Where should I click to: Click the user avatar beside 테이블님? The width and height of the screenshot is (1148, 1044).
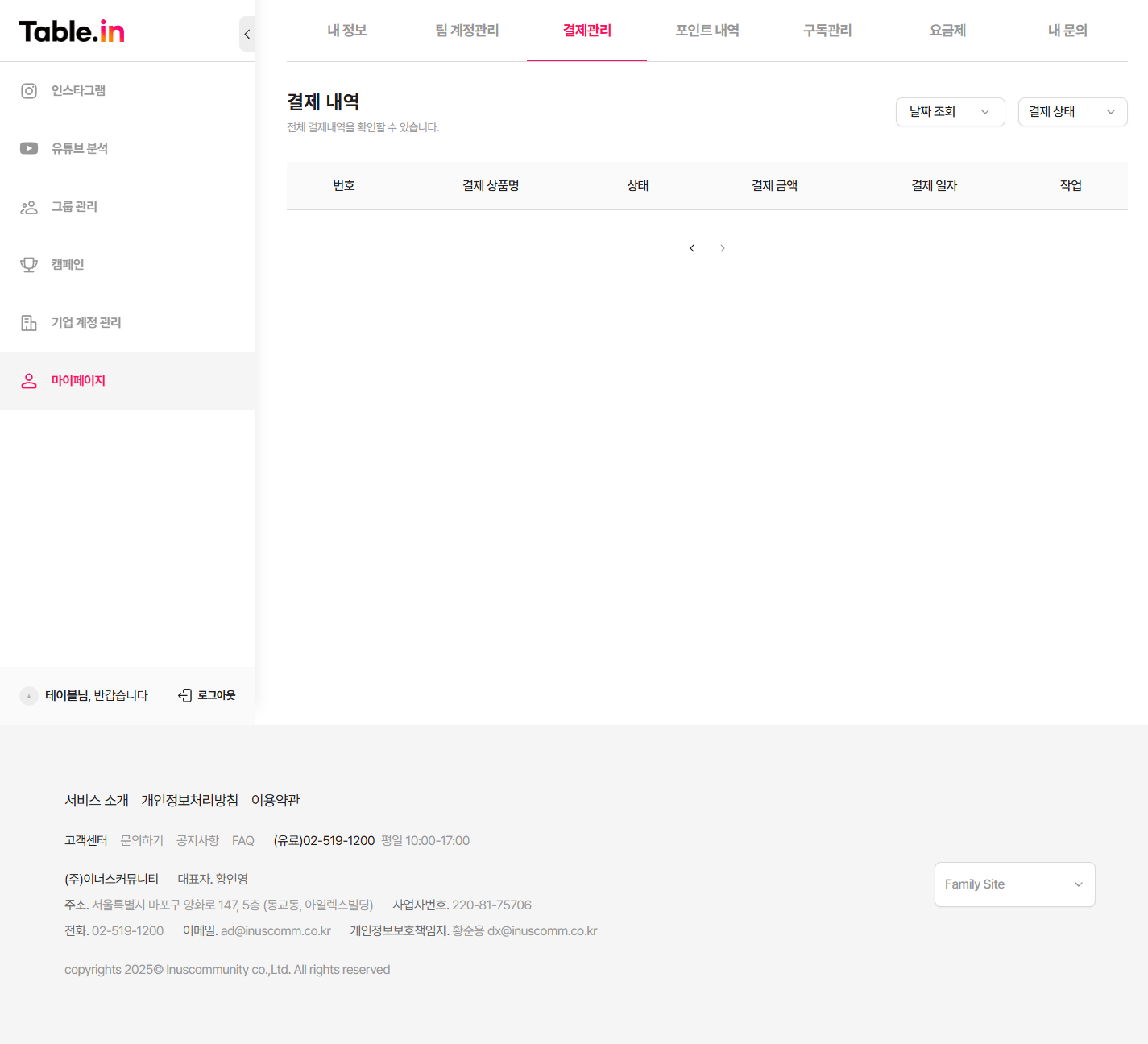coord(29,696)
